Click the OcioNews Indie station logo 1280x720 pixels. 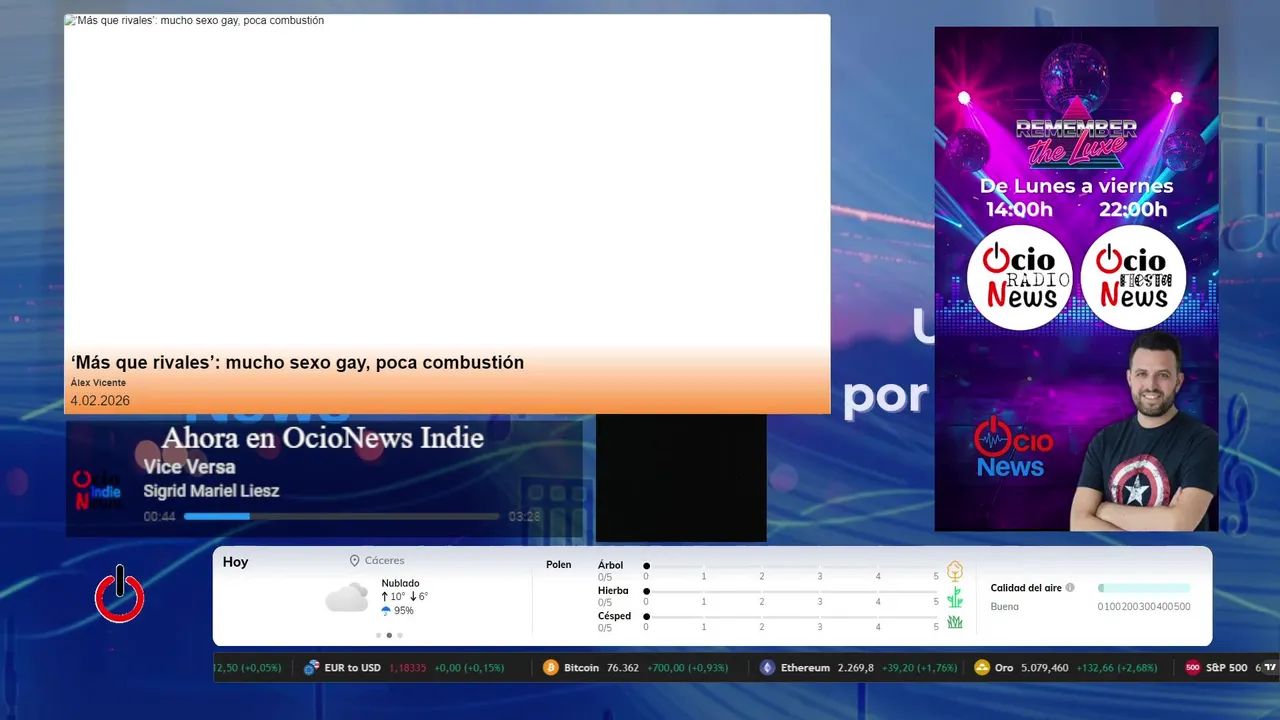tap(98, 490)
